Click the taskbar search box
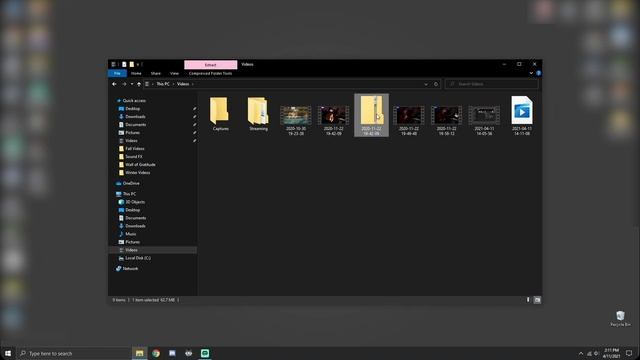Viewport: 640px width, 360px height. click(73, 353)
